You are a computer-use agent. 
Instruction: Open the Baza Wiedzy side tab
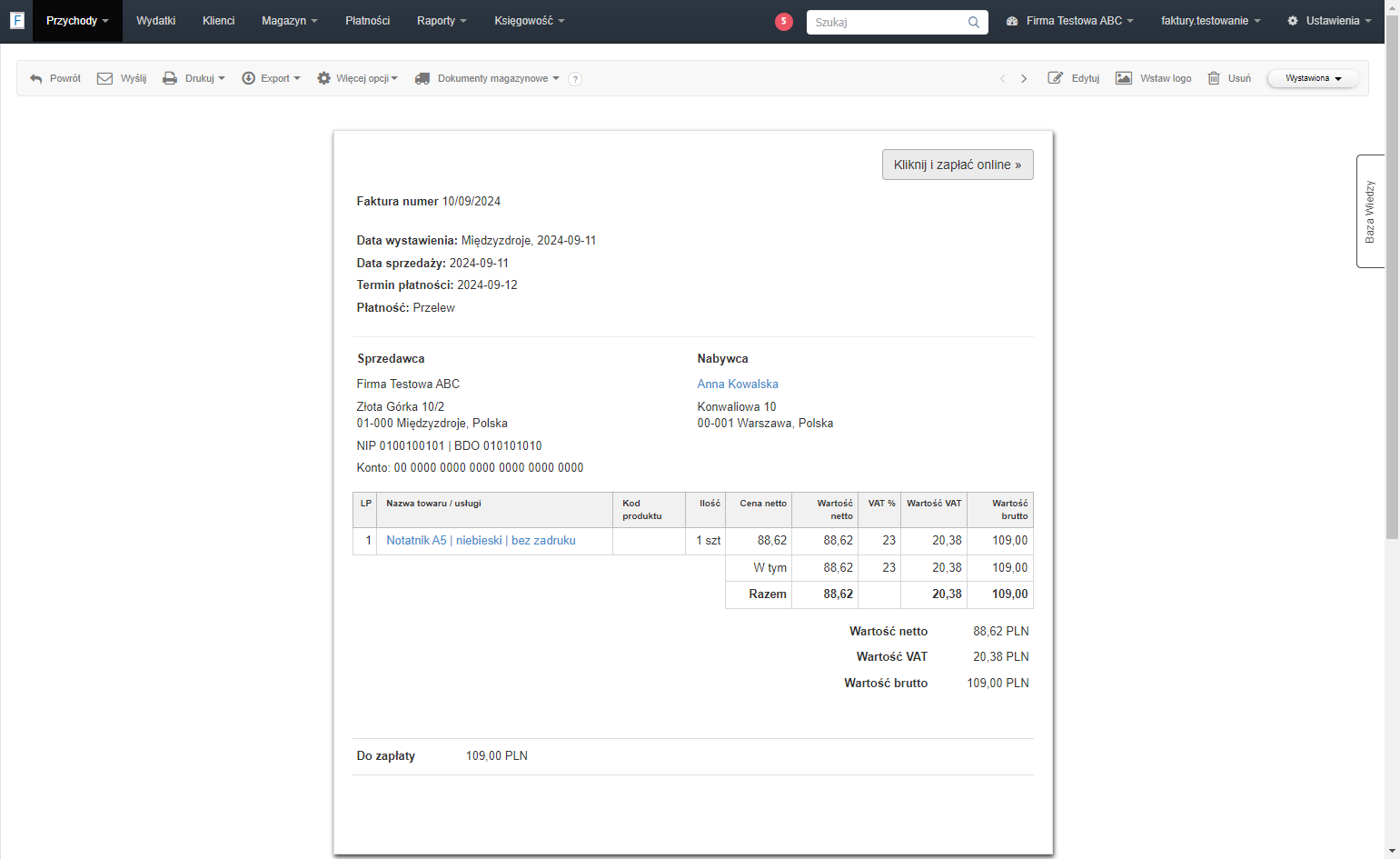1370,211
